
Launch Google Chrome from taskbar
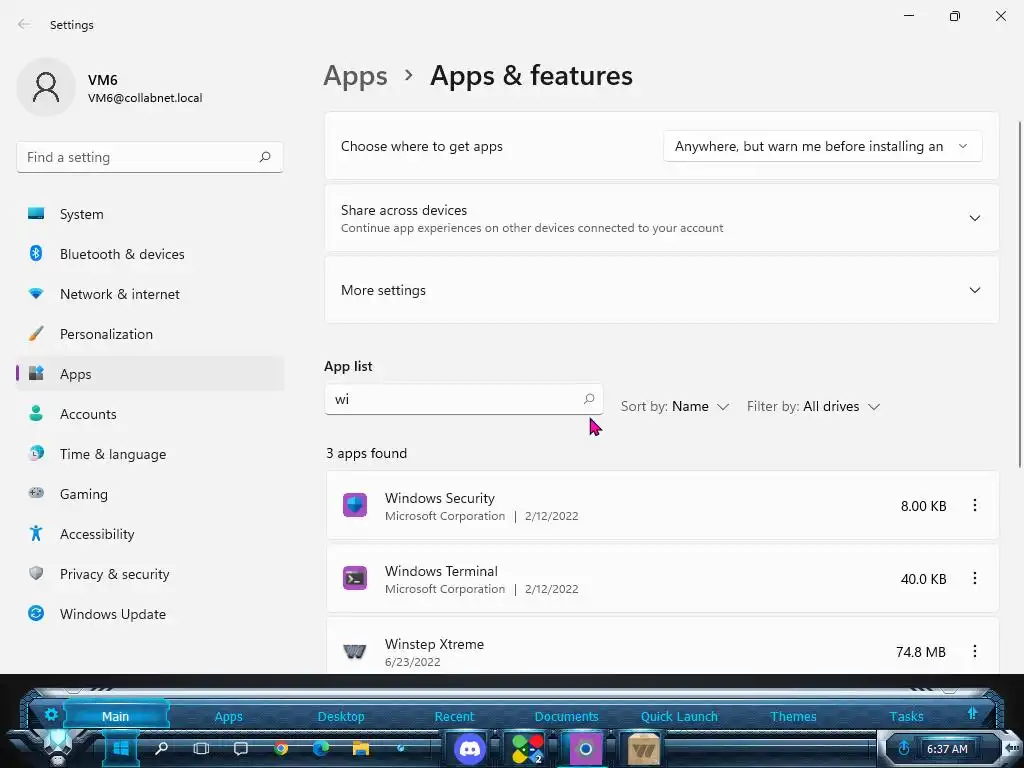pyautogui.click(x=281, y=748)
